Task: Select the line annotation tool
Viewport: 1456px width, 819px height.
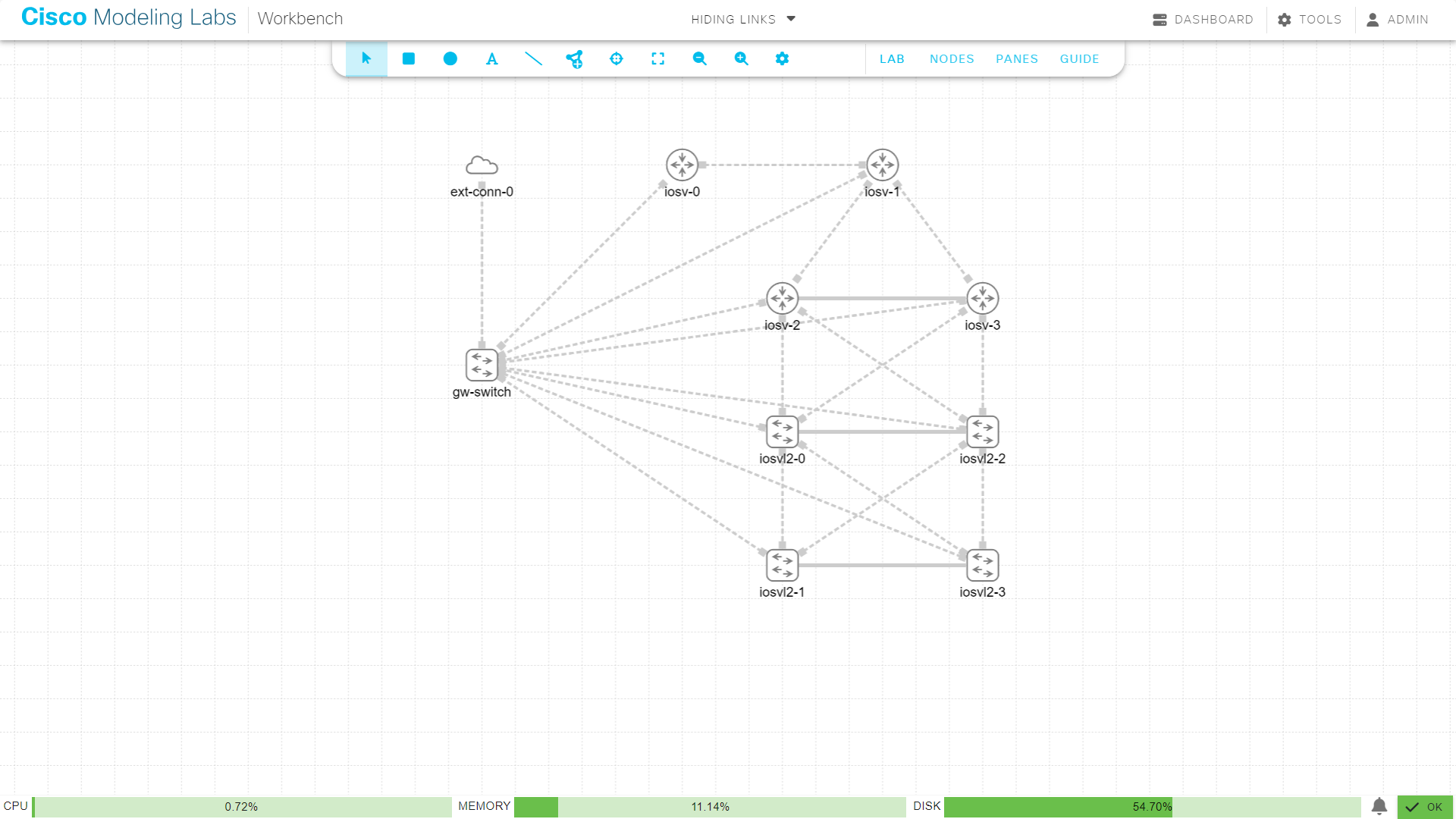Action: coord(533,58)
